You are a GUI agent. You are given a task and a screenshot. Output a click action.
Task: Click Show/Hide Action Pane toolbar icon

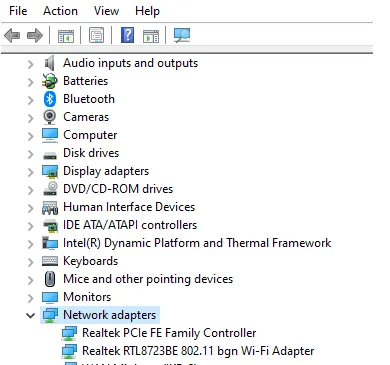151,36
